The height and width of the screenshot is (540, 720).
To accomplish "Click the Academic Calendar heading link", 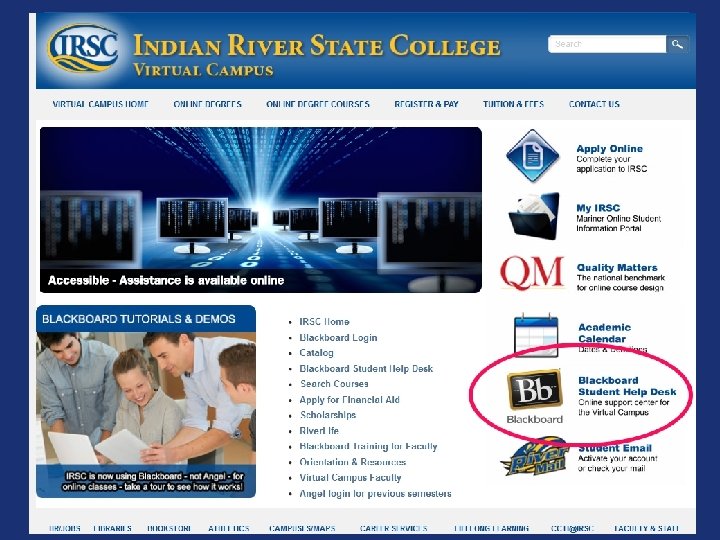I will [605, 333].
